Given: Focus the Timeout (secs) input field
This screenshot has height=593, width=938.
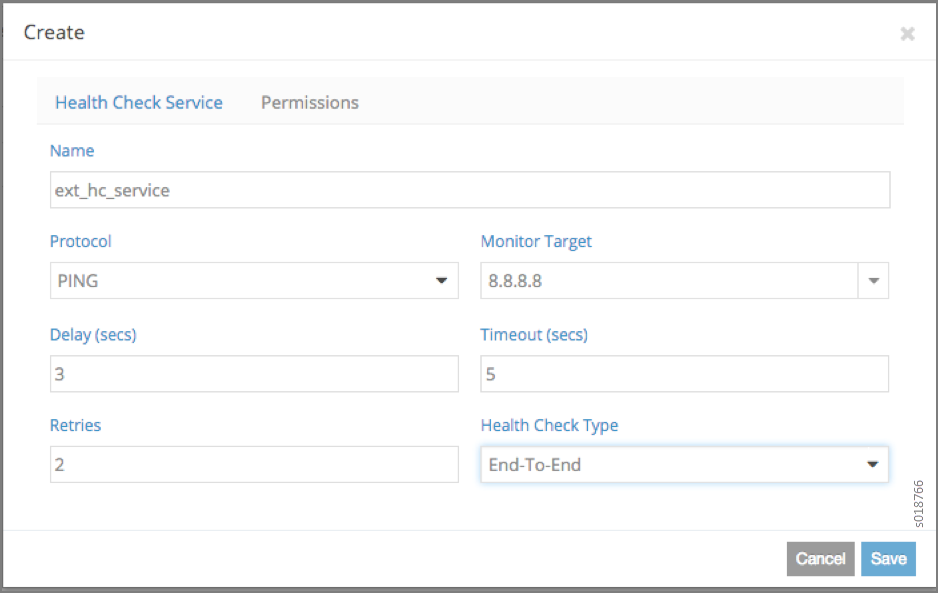Looking at the screenshot, I should point(684,374).
